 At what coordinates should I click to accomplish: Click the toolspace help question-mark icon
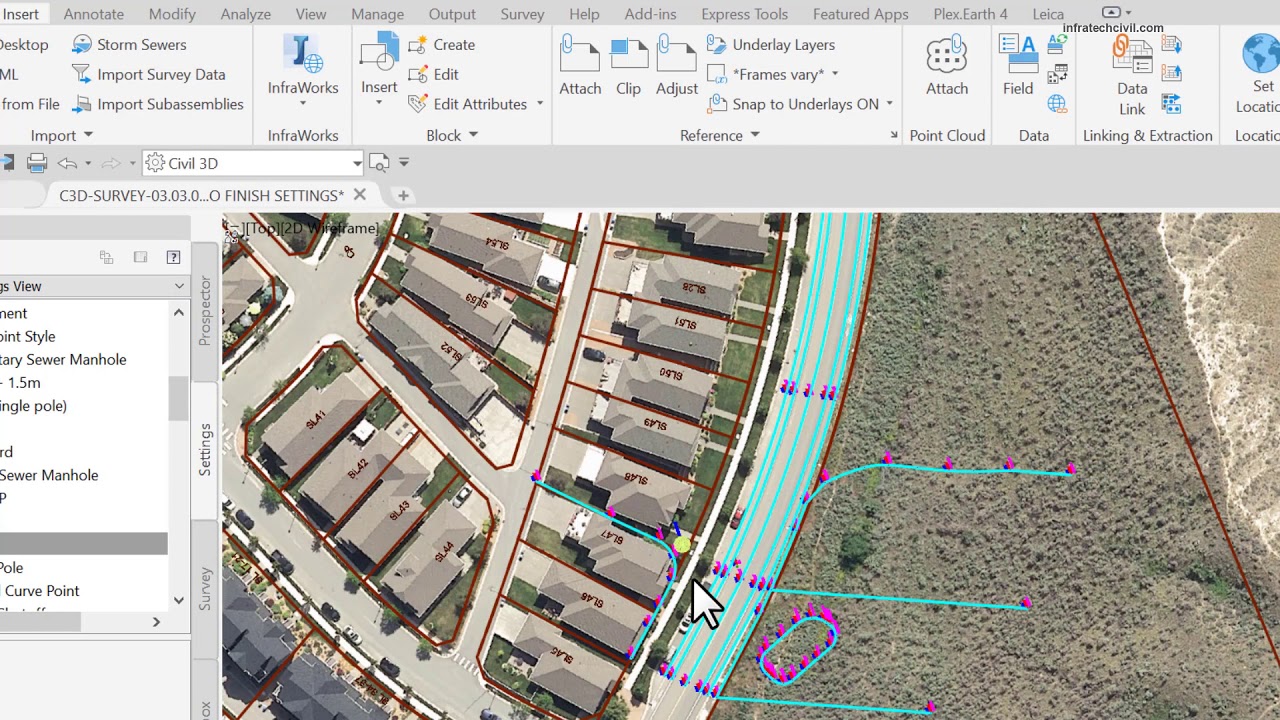click(x=173, y=257)
